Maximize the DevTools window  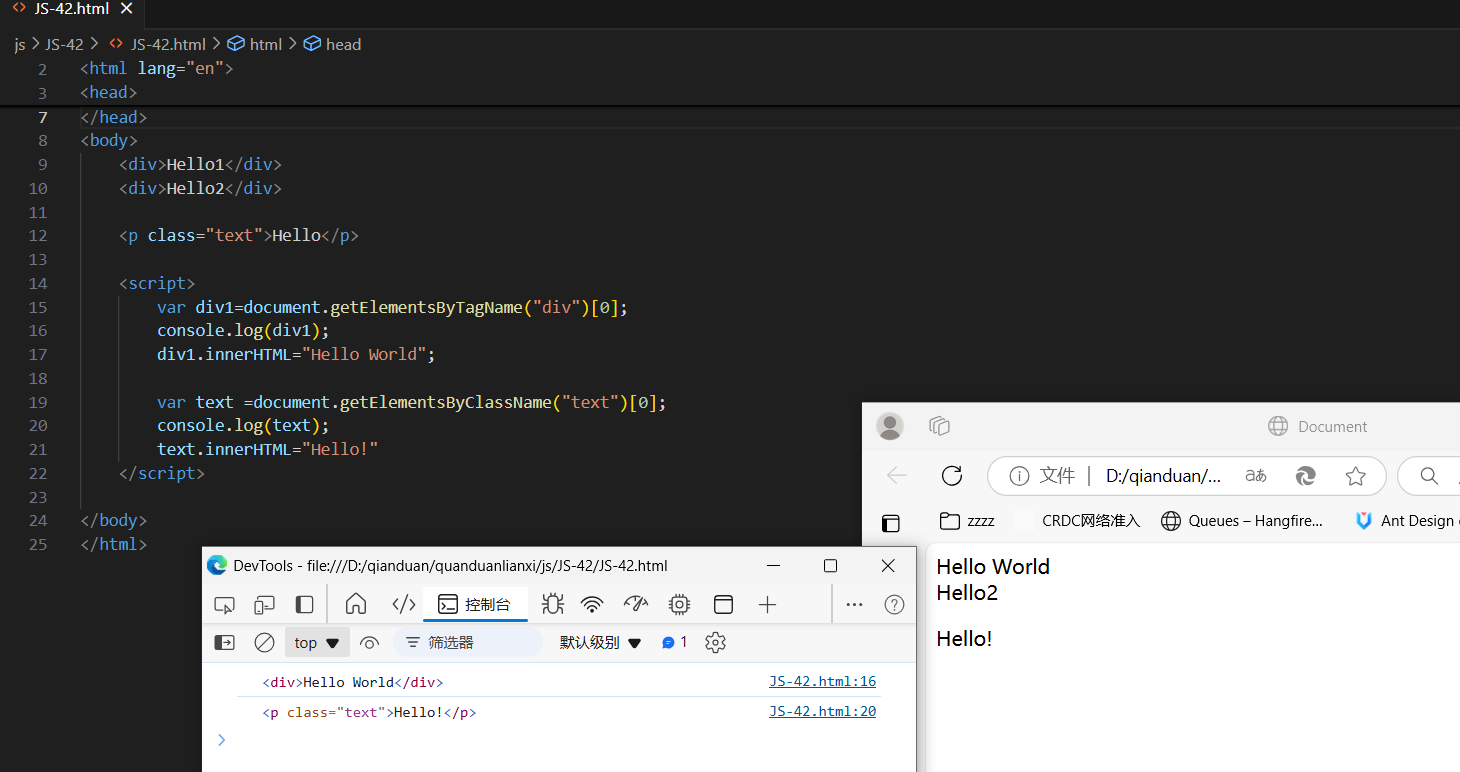(830, 566)
